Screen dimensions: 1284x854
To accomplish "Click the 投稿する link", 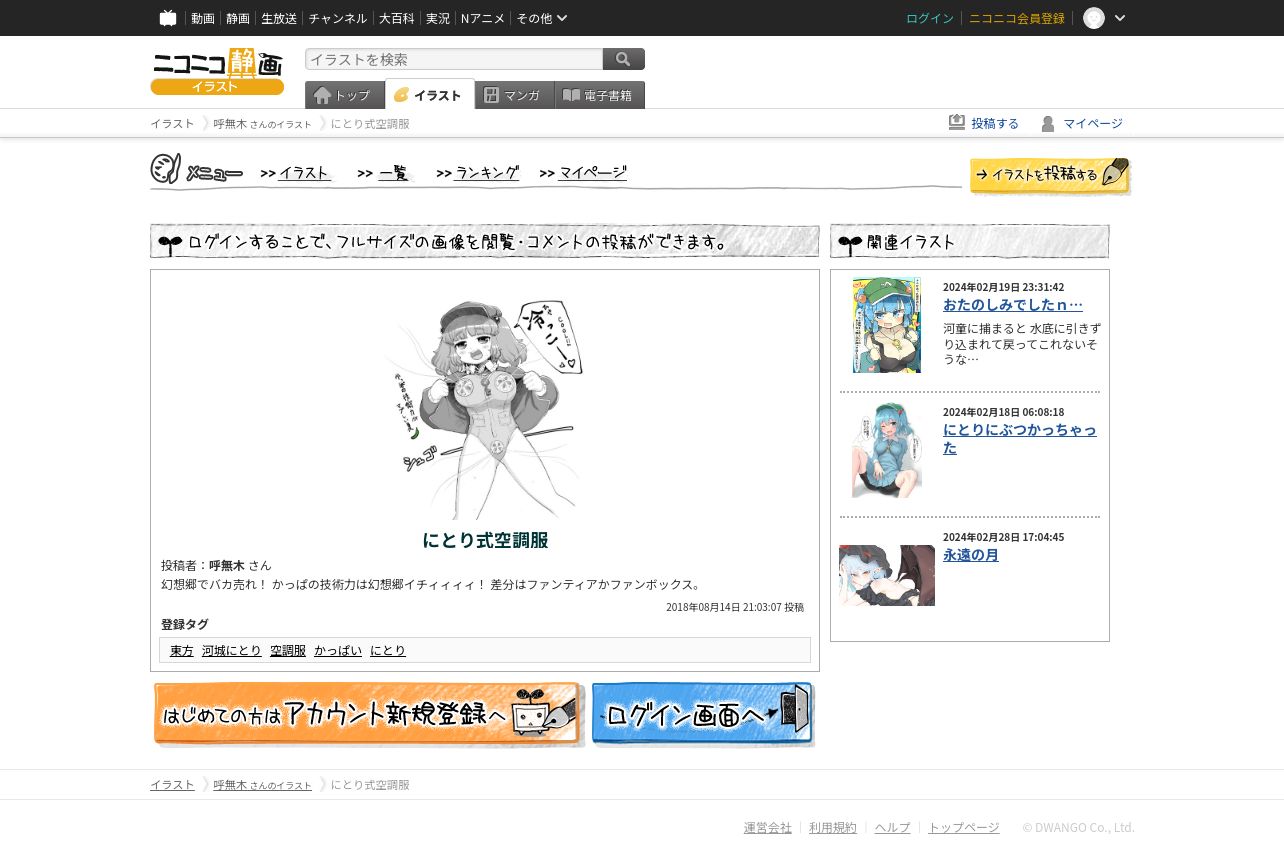I will click(995, 124).
